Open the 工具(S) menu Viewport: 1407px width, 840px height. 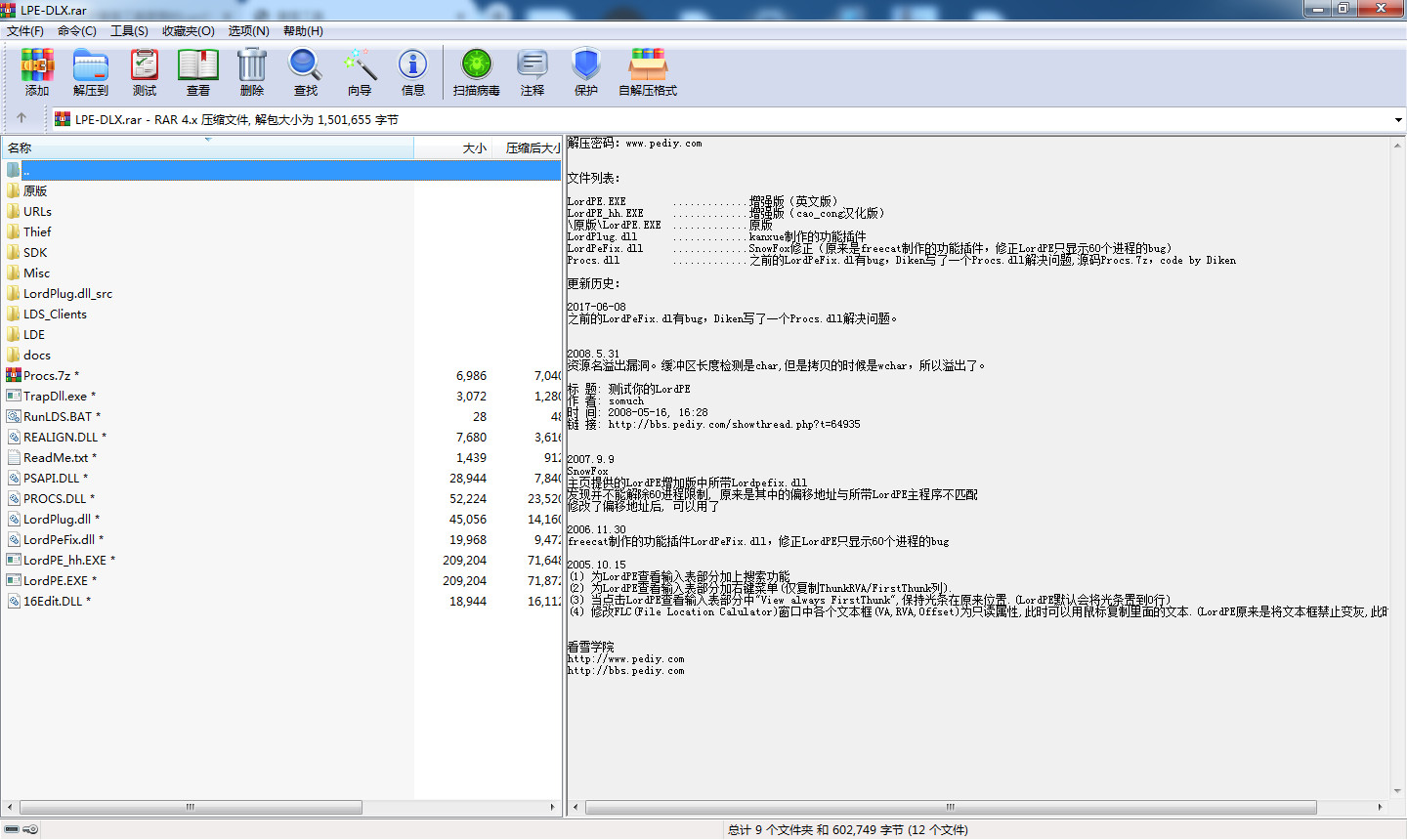pyautogui.click(x=129, y=31)
